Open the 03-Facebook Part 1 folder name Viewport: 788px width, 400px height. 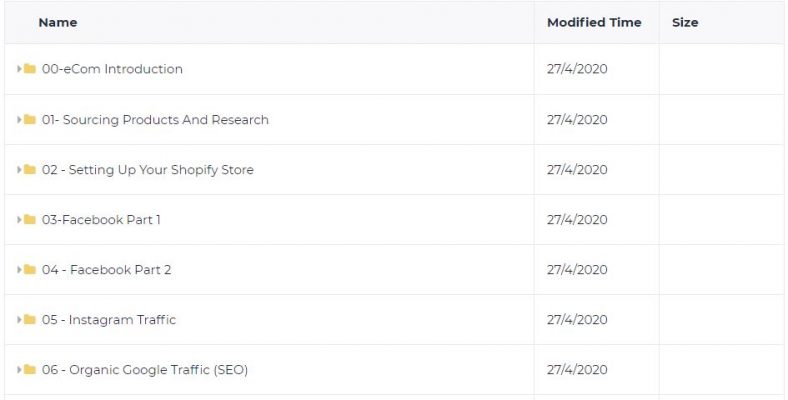pyautogui.click(x=101, y=220)
